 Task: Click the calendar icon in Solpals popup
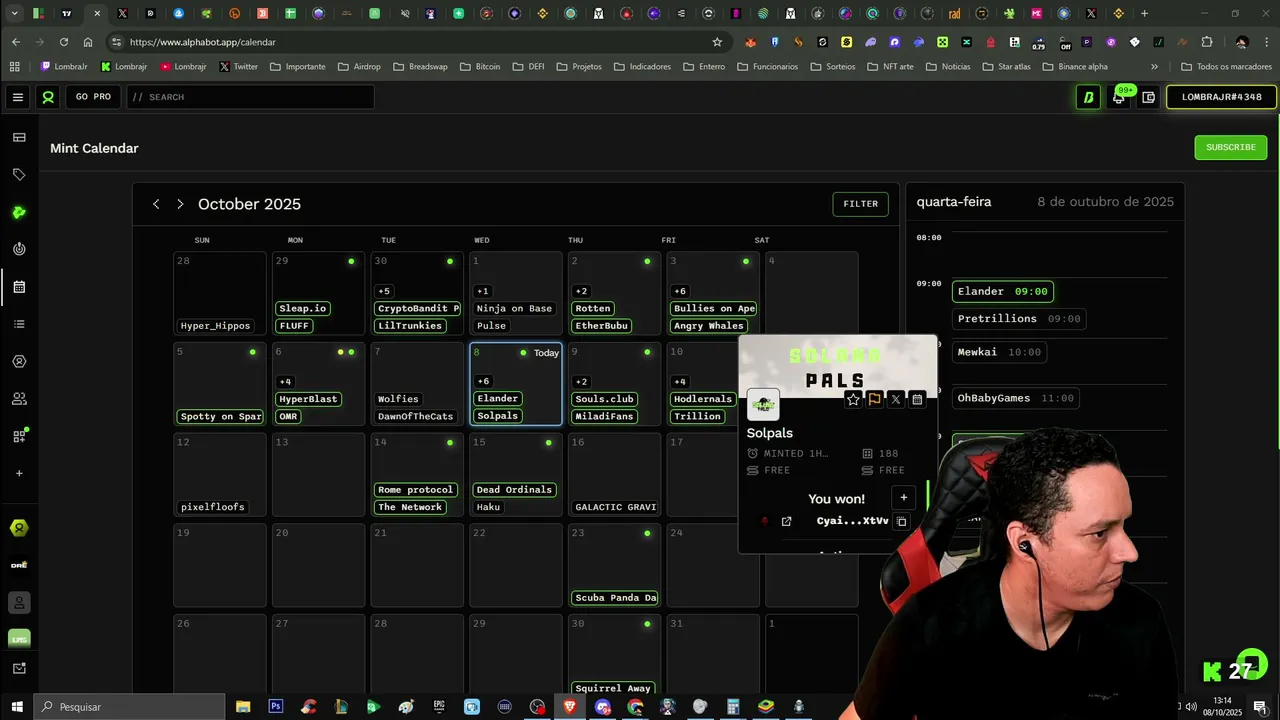click(x=917, y=399)
